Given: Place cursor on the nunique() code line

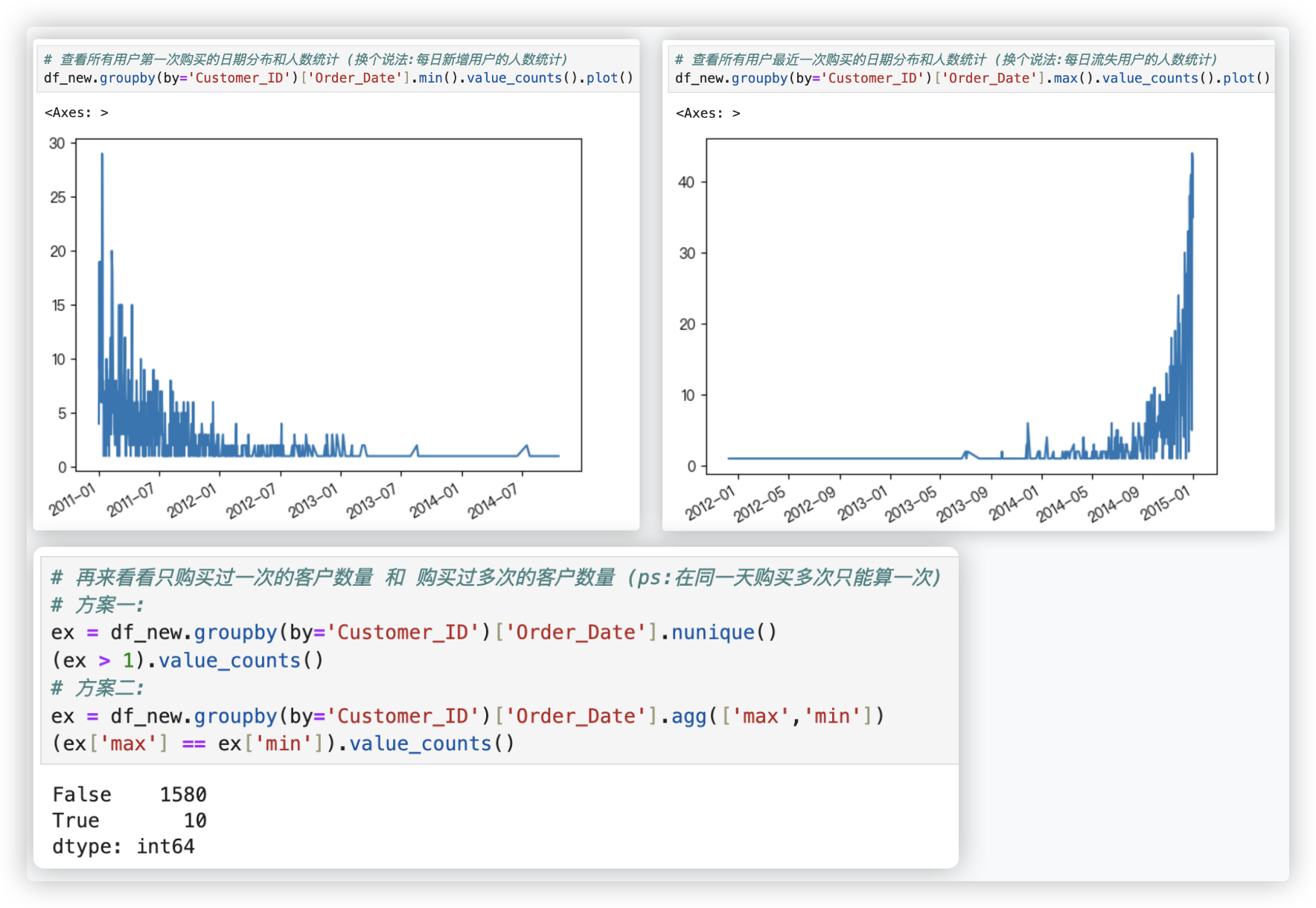Looking at the screenshot, I should coord(414,633).
